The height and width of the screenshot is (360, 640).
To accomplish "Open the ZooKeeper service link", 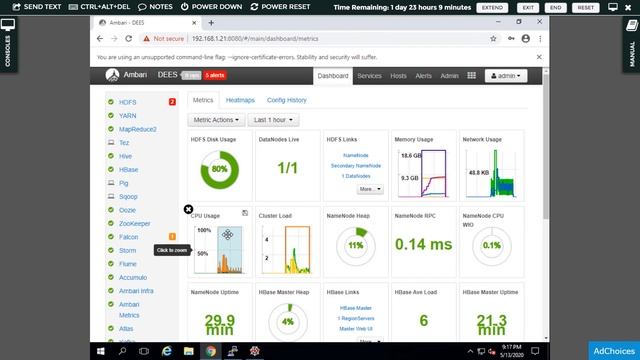I will click(x=134, y=223).
